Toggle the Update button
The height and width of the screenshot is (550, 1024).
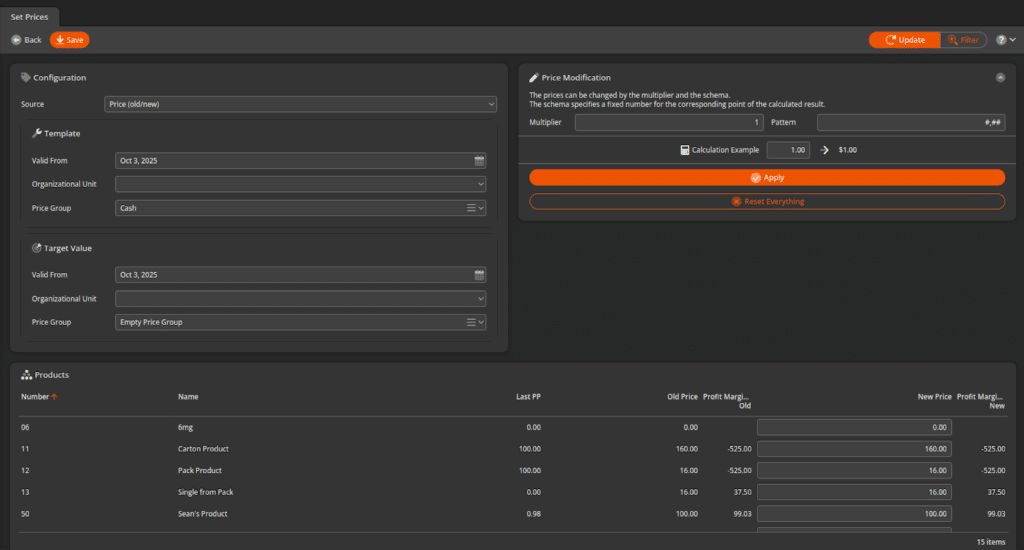click(x=904, y=40)
